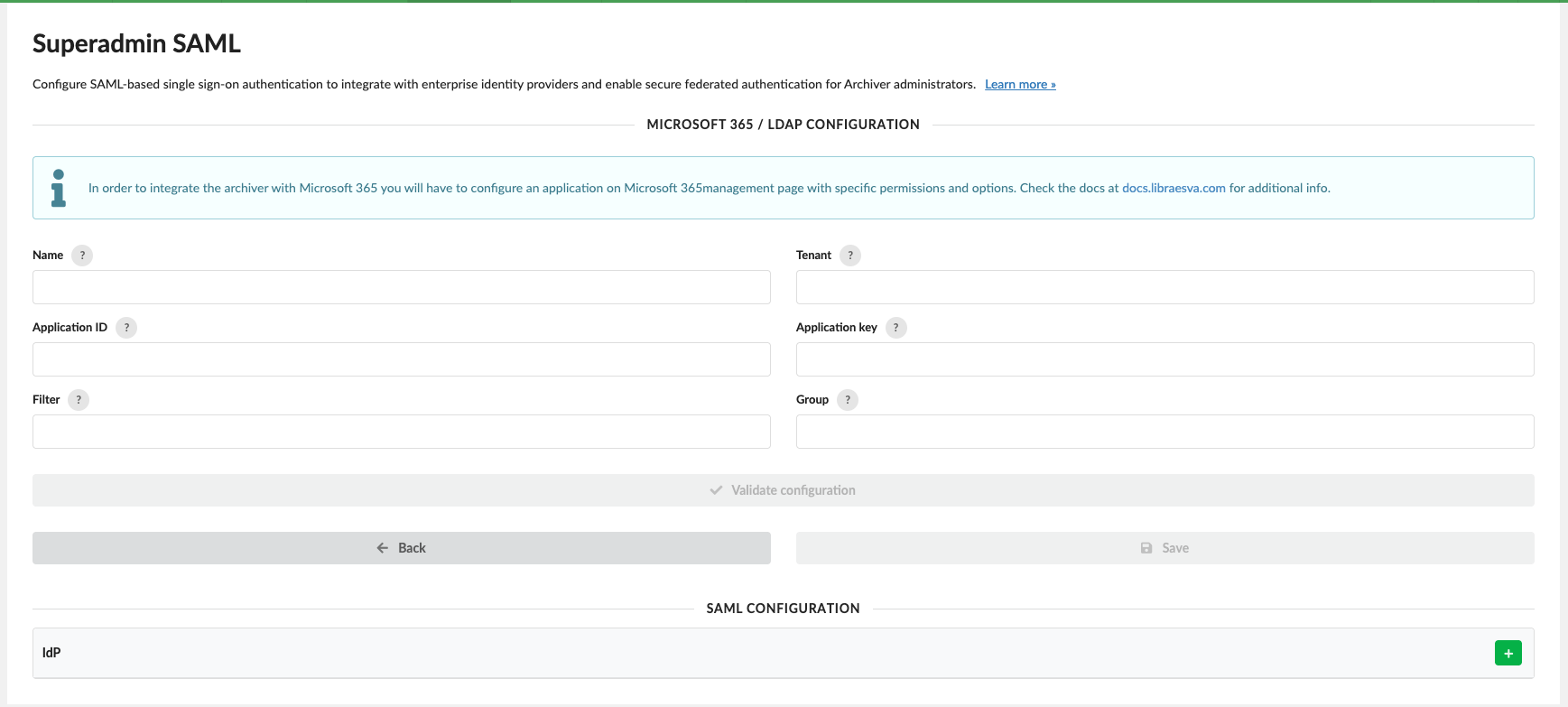1568x707 pixels.
Task: Click the Validate configuration button
Action: [x=784, y=490]
